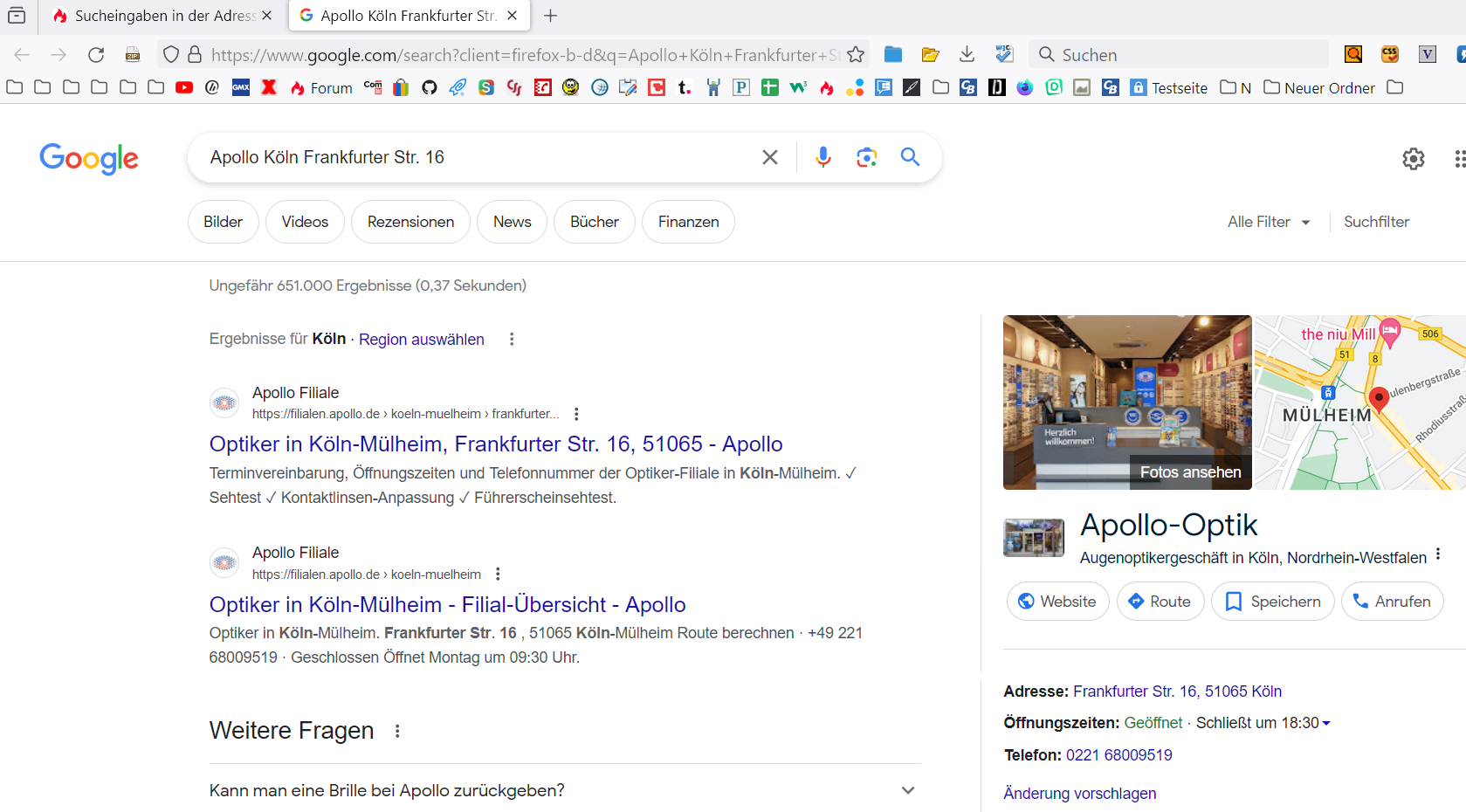Filter results by News
The width and height of the screenshot is (1466, 812).
512,222
